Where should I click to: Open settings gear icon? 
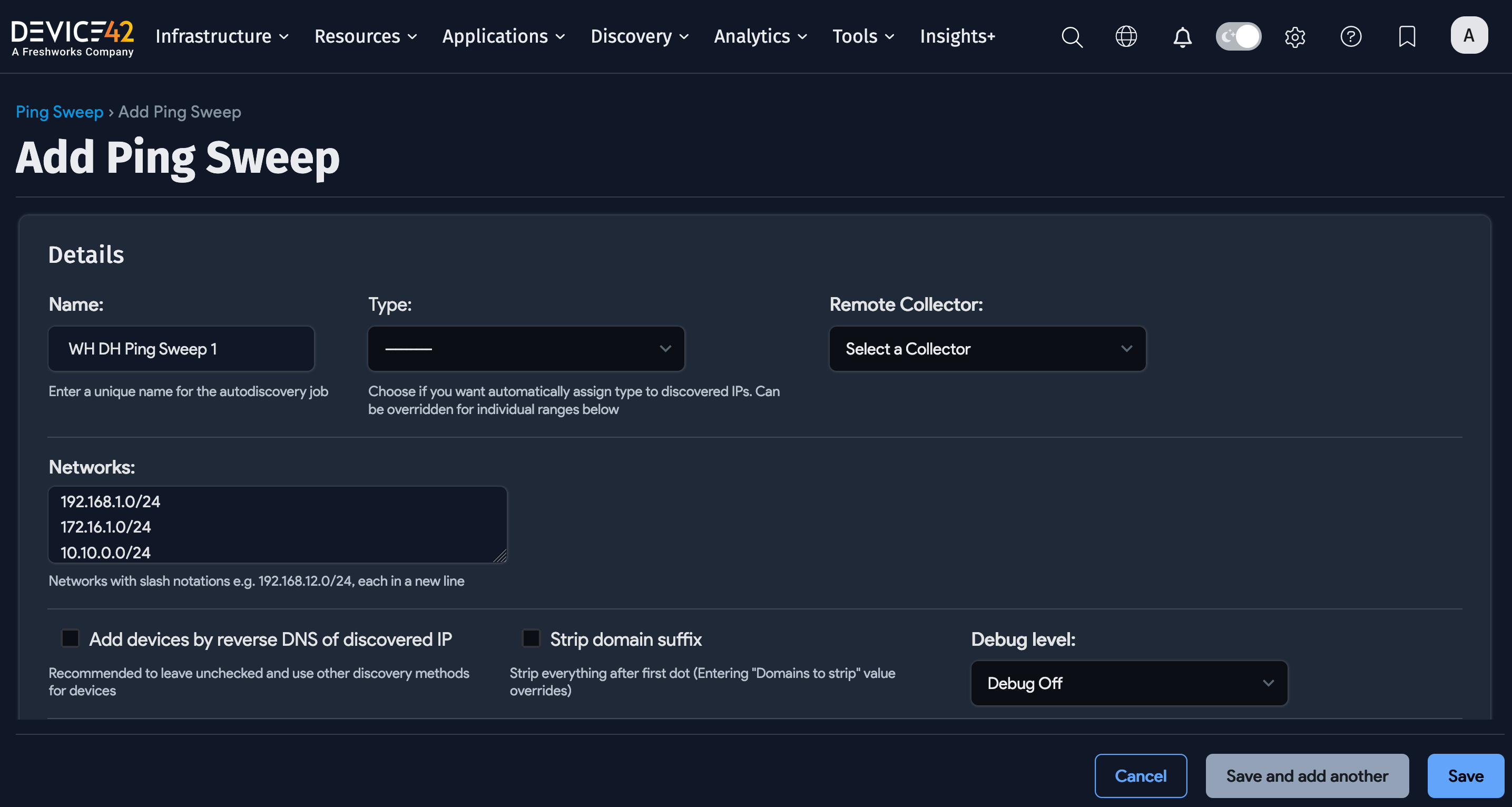(1295, 36)
